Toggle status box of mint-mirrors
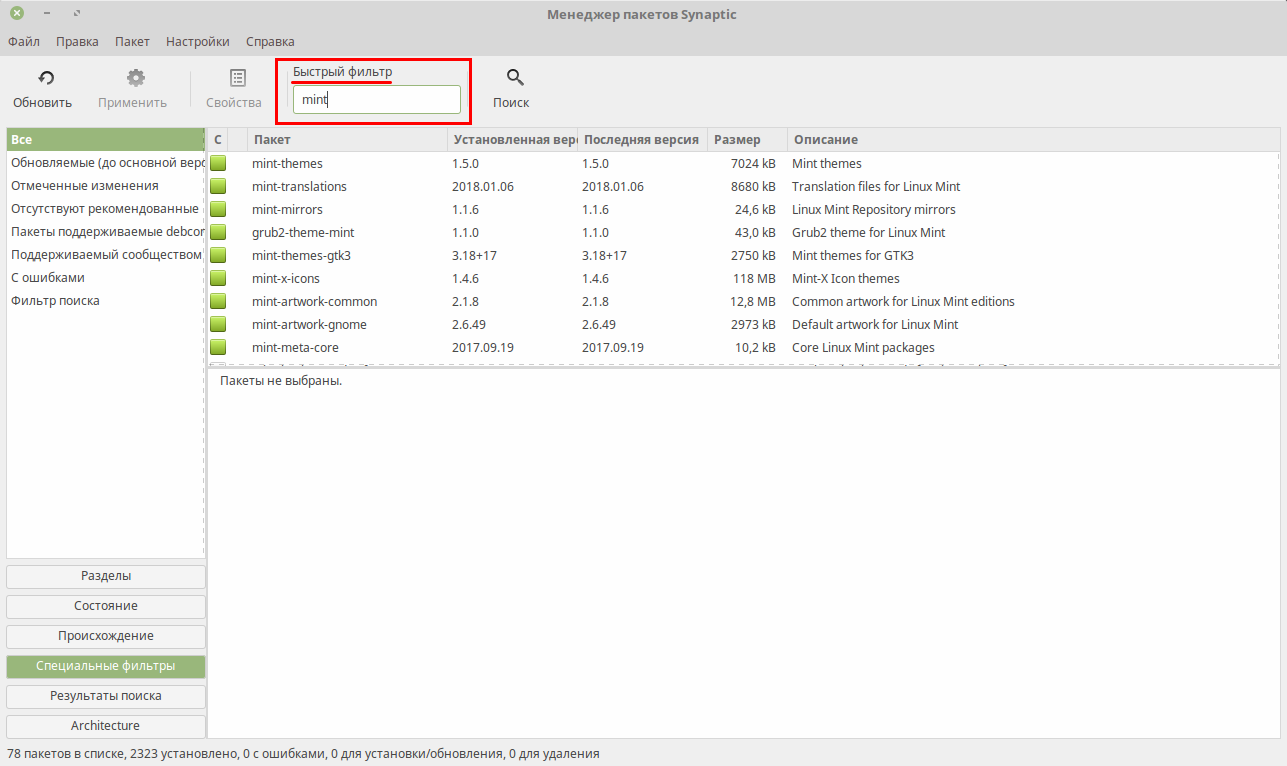Viewport: 1287px width, 766px height. point(218,209)
